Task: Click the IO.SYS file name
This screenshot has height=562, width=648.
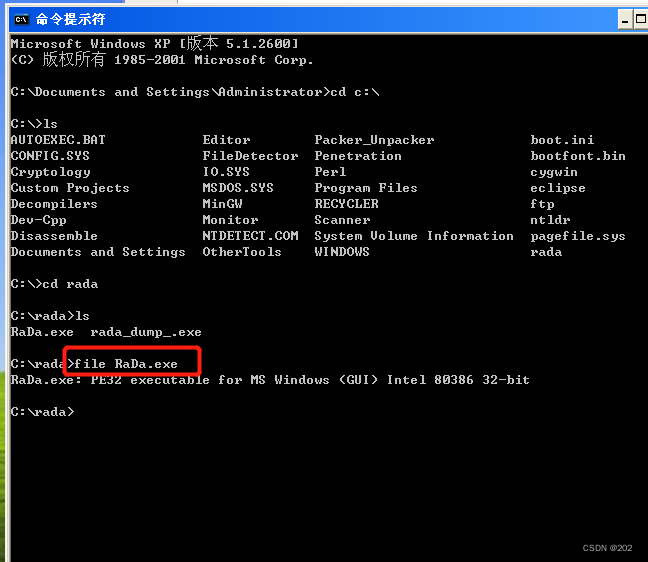Action: pos(226,172)
